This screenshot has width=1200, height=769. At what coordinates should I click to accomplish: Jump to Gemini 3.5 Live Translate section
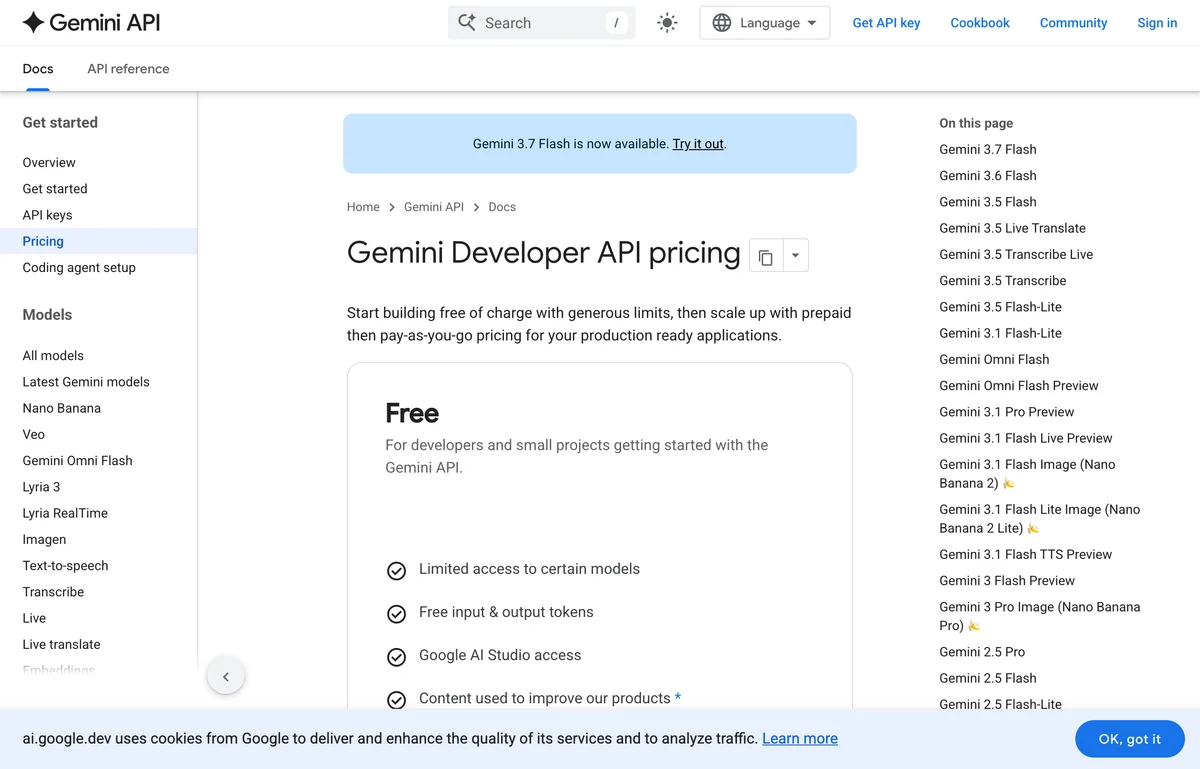coord(1012,228)
